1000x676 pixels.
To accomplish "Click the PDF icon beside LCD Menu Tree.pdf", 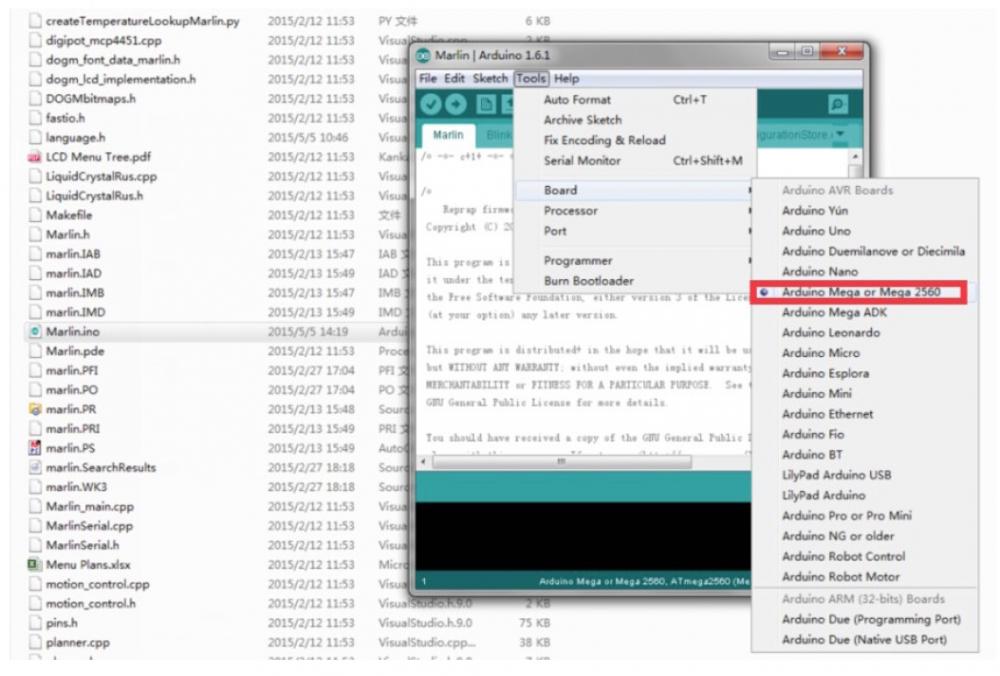I will pos(35,157).
